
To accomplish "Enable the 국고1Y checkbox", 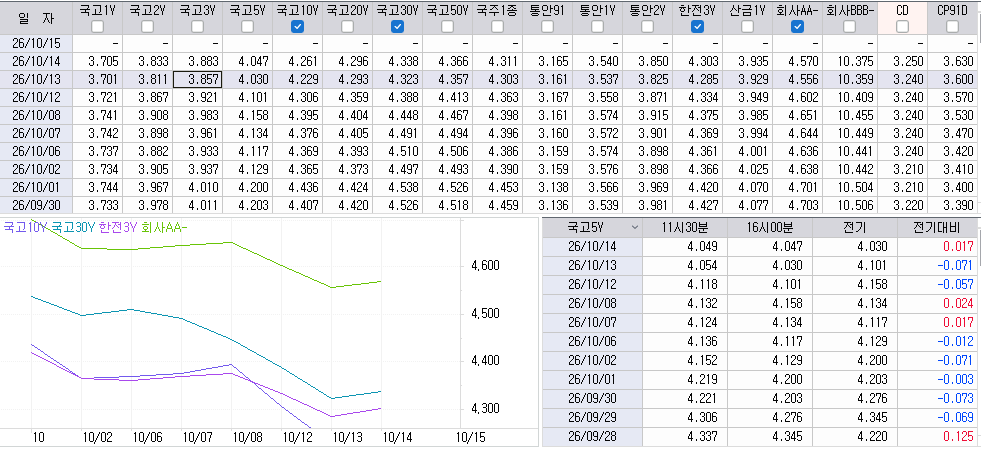I will pyautogui.click(x=98, y=26).
